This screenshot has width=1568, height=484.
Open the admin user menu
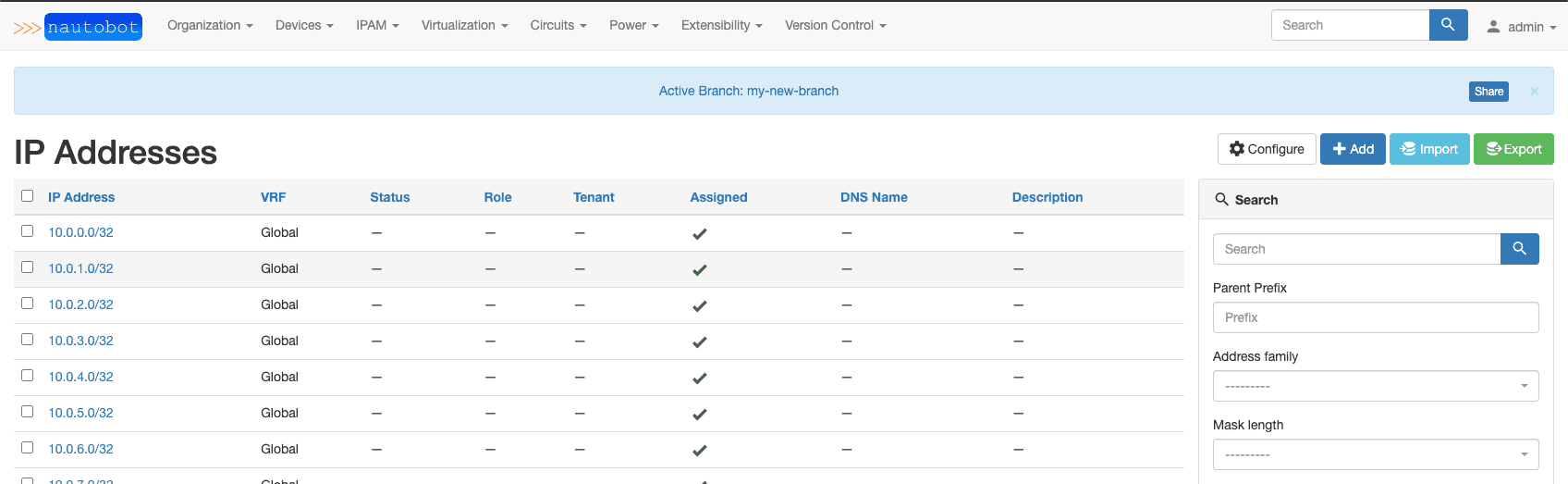1521,27
